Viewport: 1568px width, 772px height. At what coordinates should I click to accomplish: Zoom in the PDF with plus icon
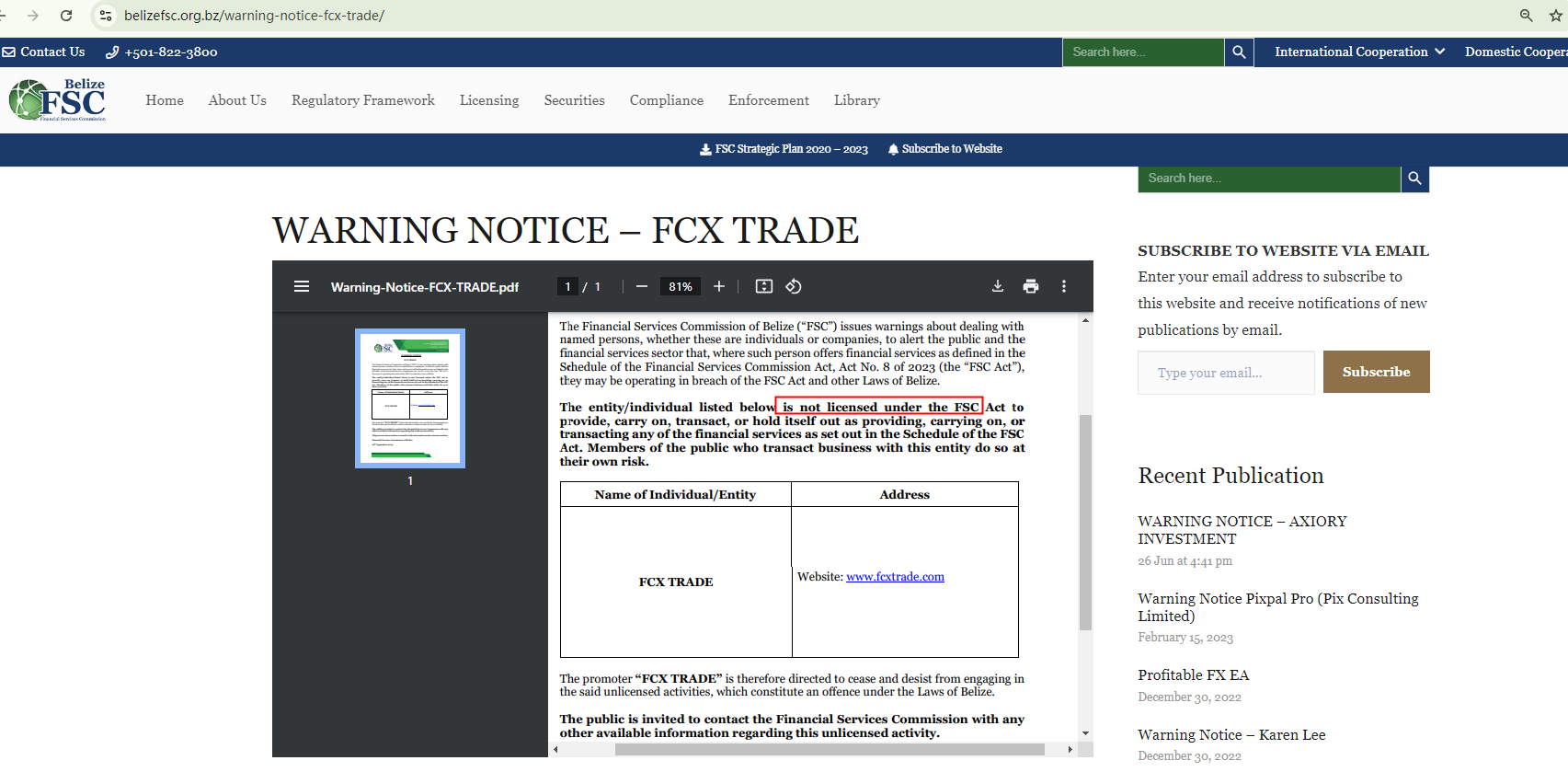tap(719, 287)
